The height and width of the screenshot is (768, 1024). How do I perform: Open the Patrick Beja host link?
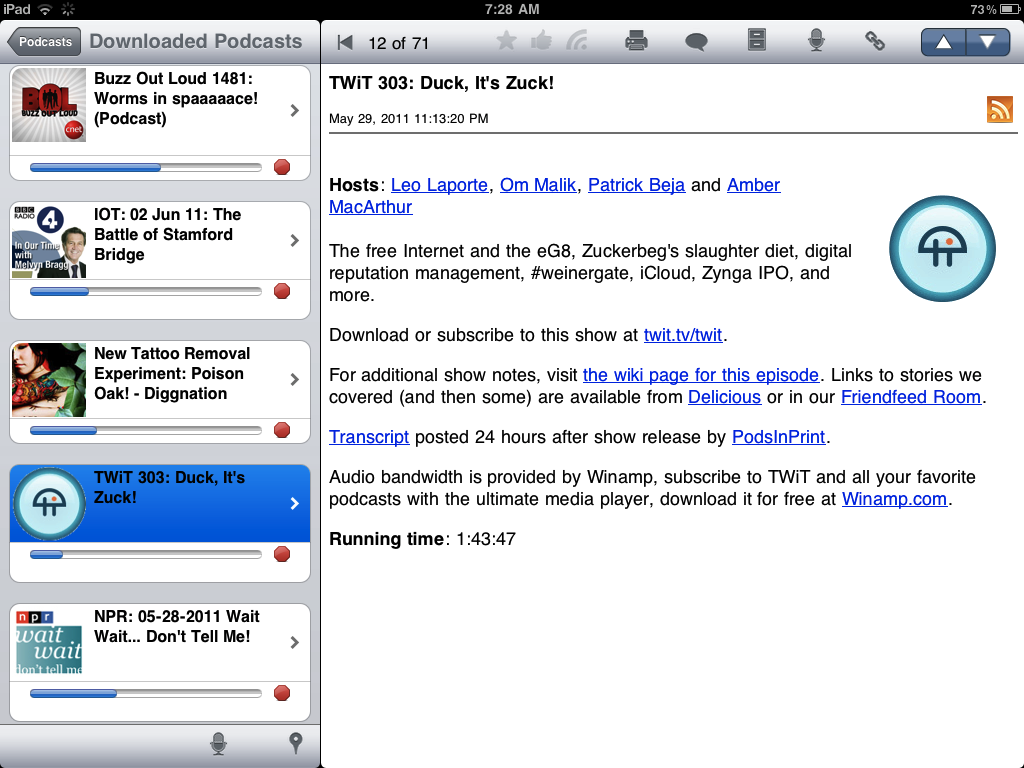point(637,185)
